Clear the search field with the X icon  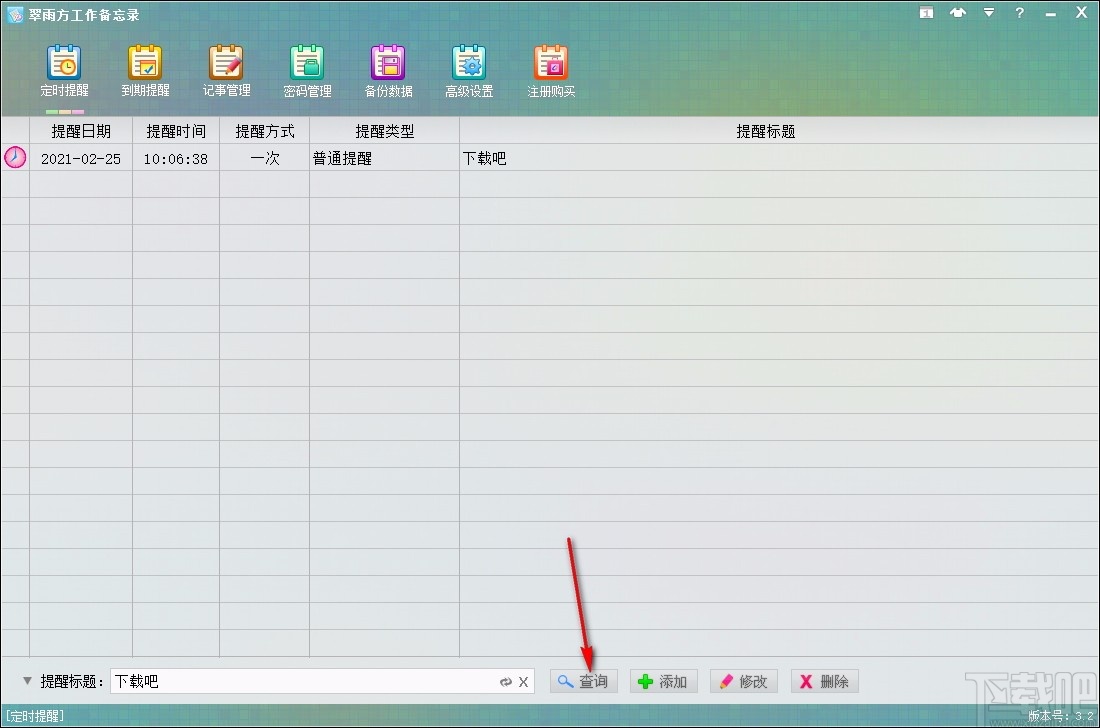[x=523, y=682]
